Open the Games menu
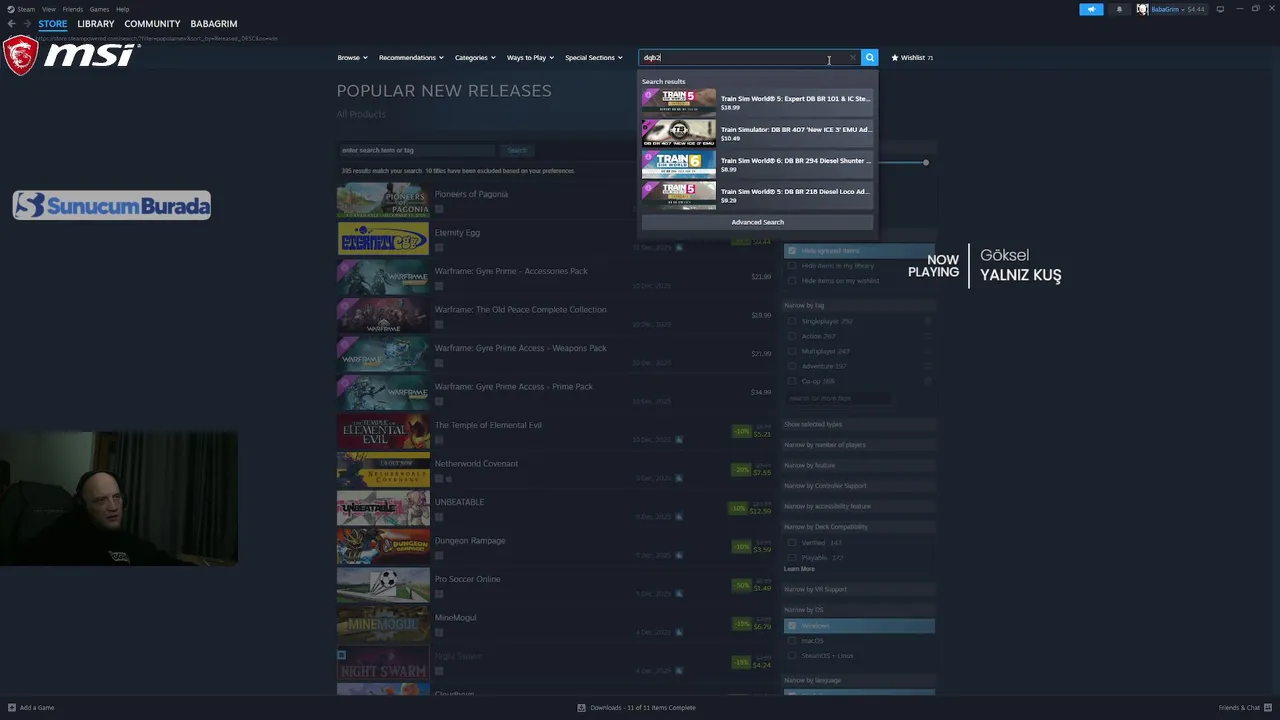 (99, 9)
